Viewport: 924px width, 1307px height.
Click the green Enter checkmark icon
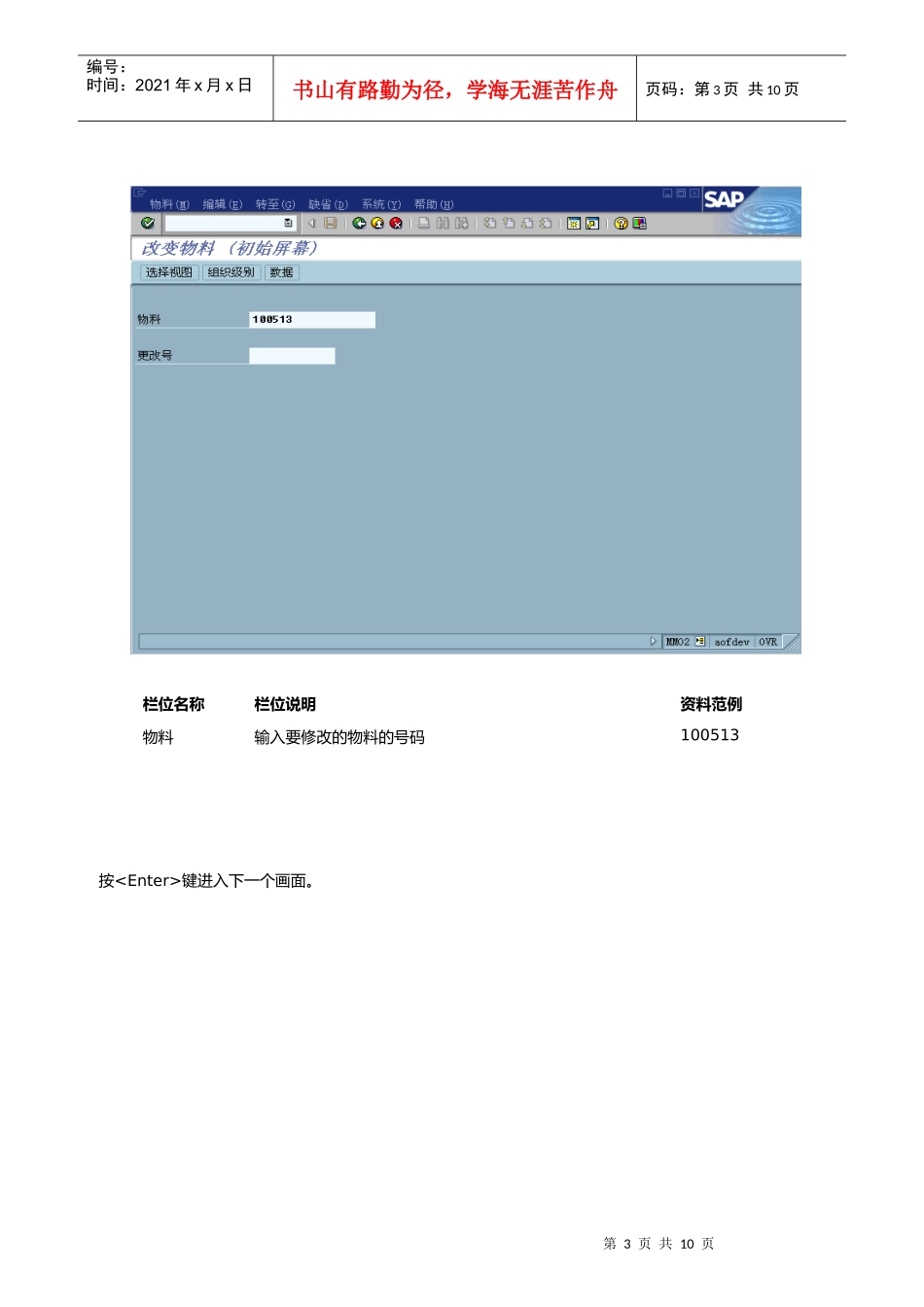coord(148,224)
